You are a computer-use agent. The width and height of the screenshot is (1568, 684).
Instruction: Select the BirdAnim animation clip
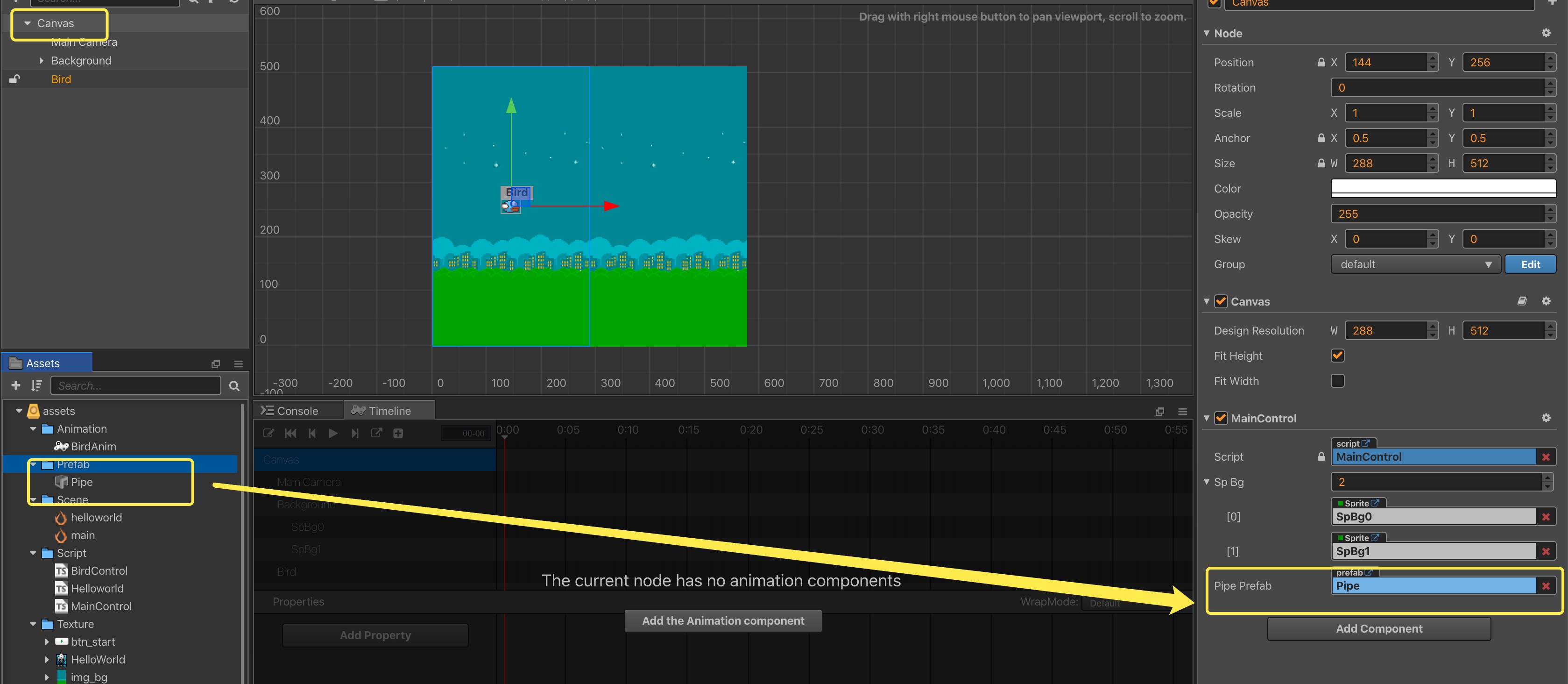click(92, 447)
